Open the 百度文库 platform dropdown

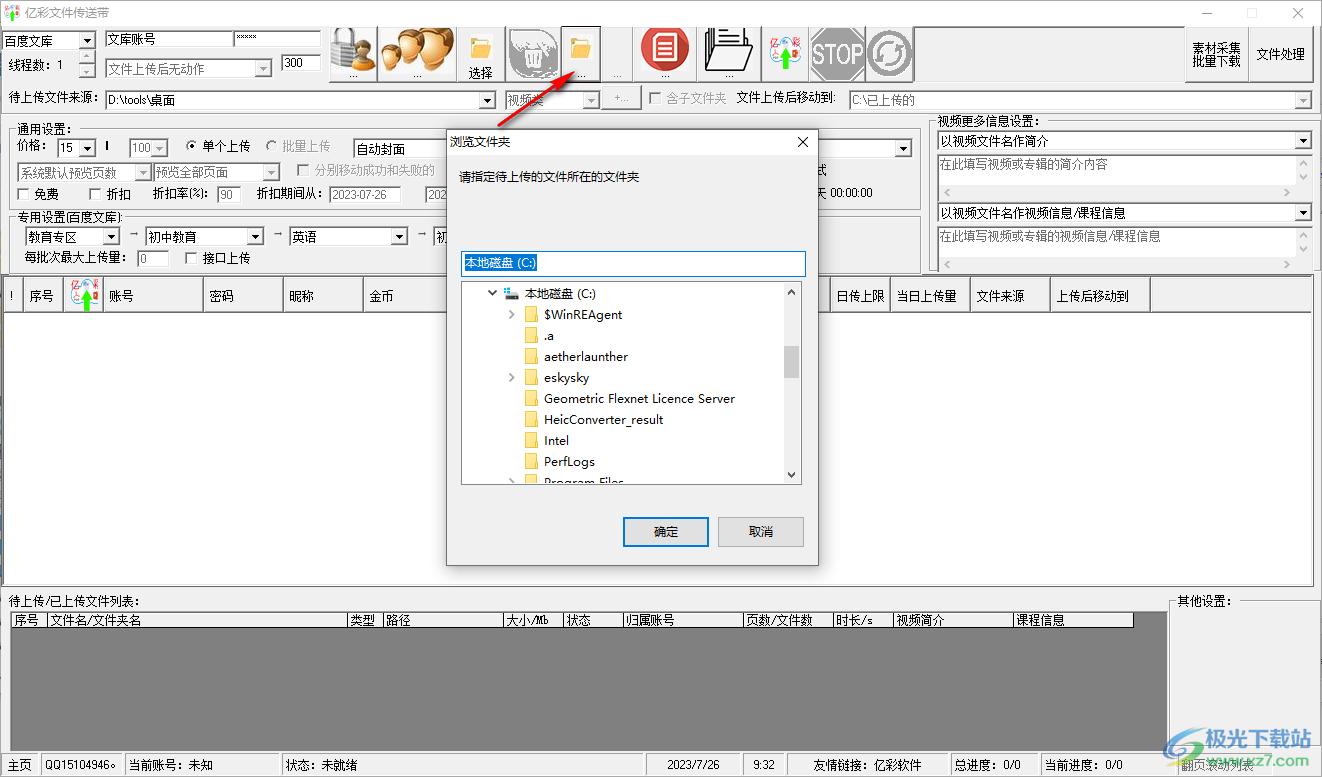pyautogui.click(x=86, y=41)
